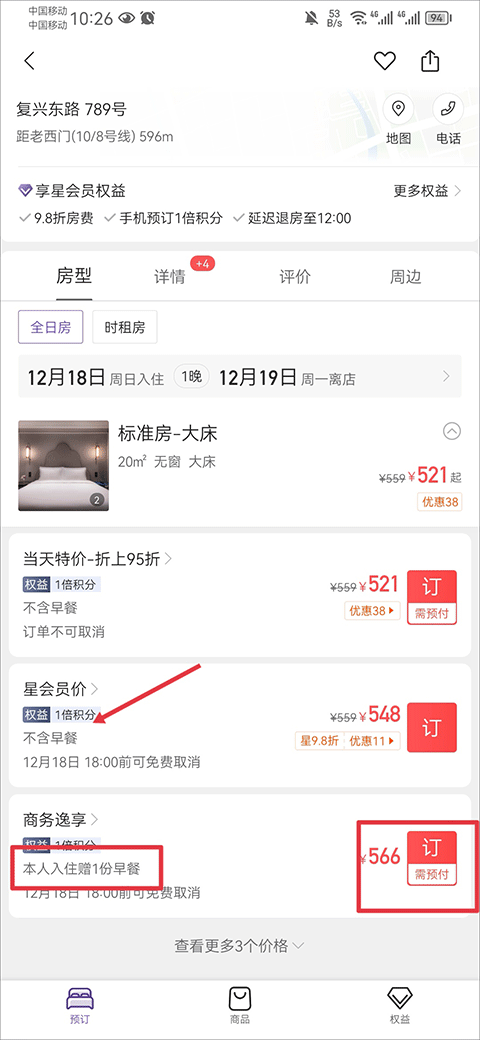Screen dimensions: 480x1040
Task: Book the 星会员价 548 rate
Action: [x=432, y=727]
